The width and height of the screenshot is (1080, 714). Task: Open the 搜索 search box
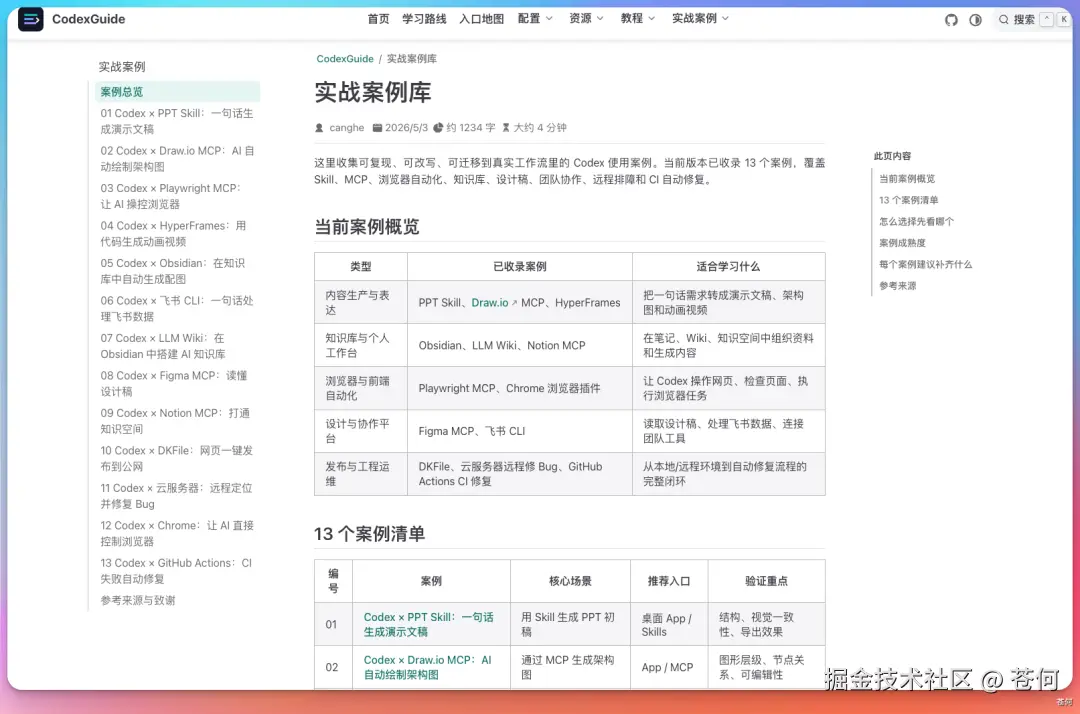tap(1034, 20)
